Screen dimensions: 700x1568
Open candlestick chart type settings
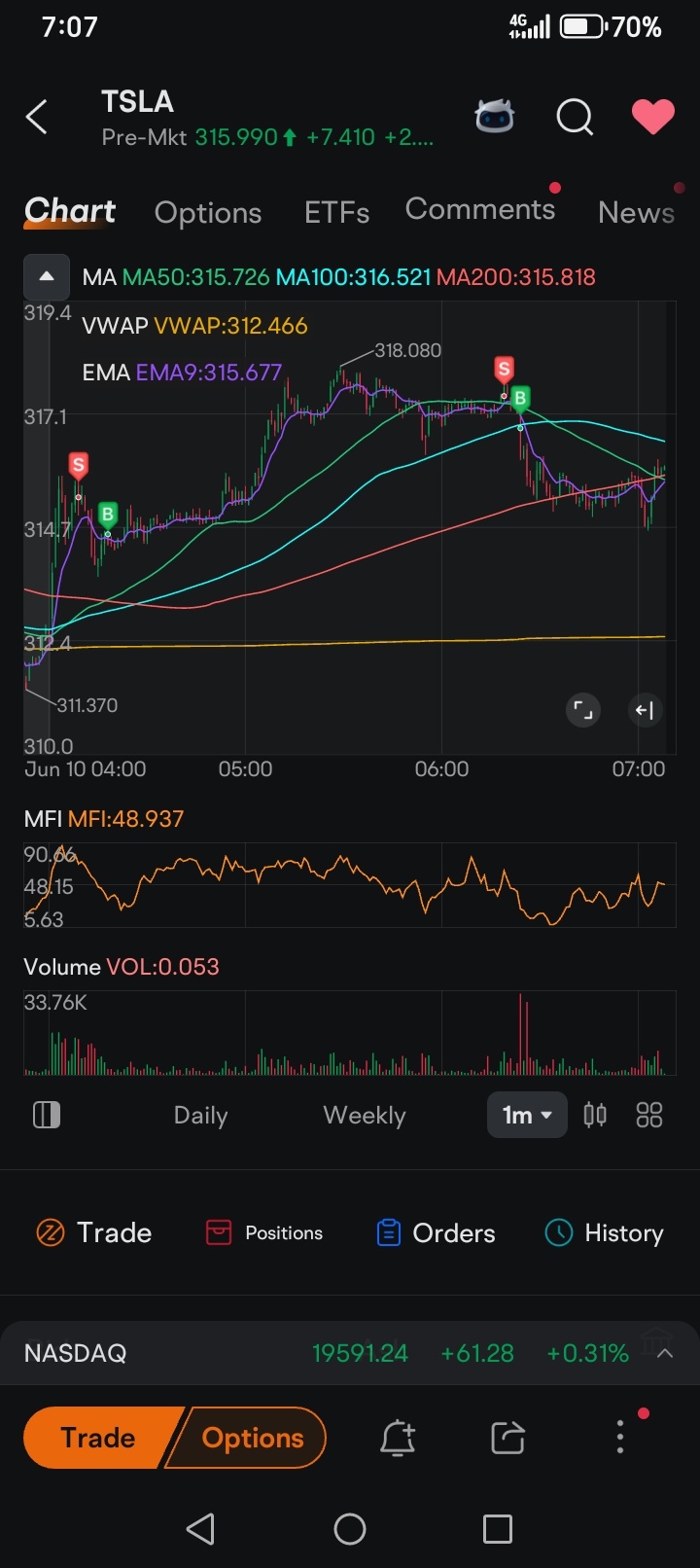tap(595, 1115)
